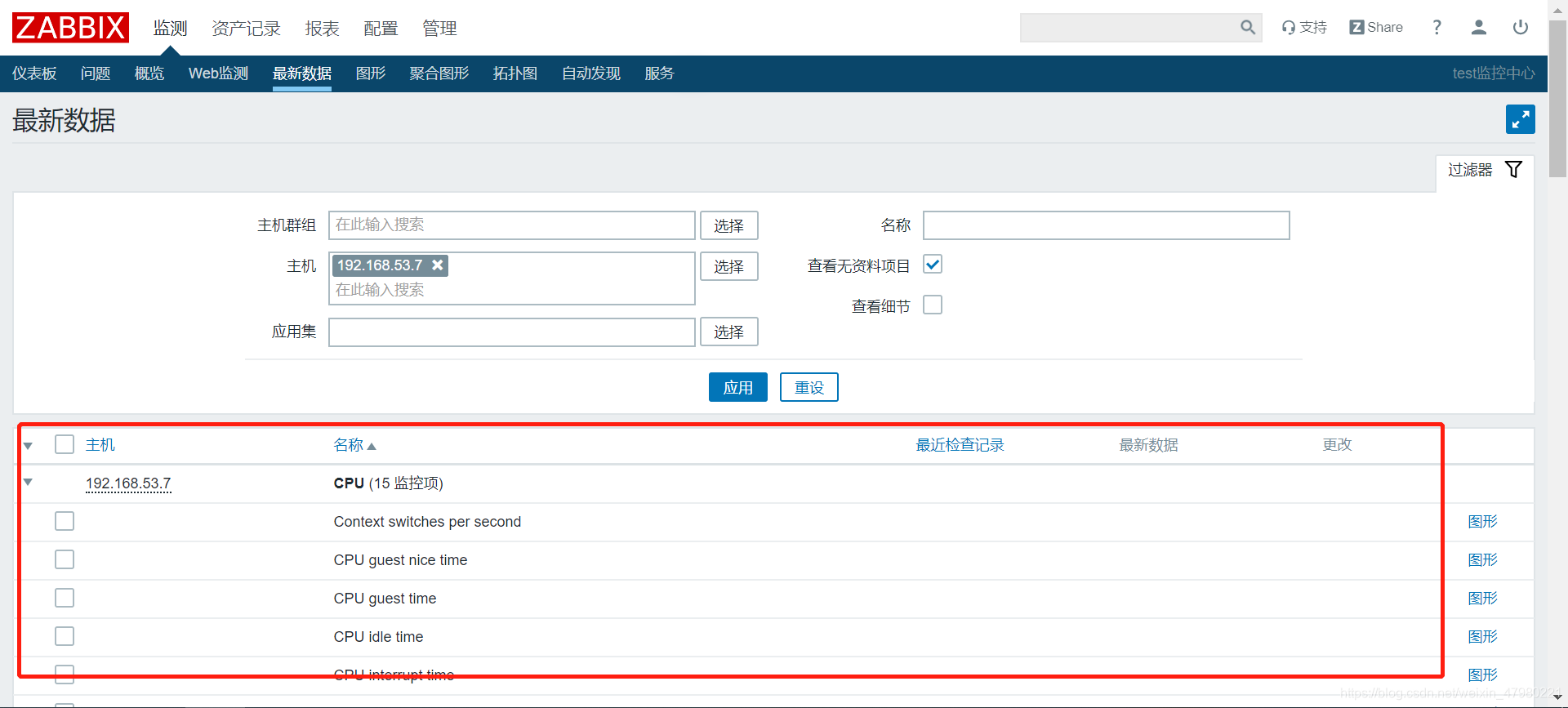The width and height of the screenshot is (1568, 708).
Task: Remove host tag 192.168.53.7
Action: [438, 265]
